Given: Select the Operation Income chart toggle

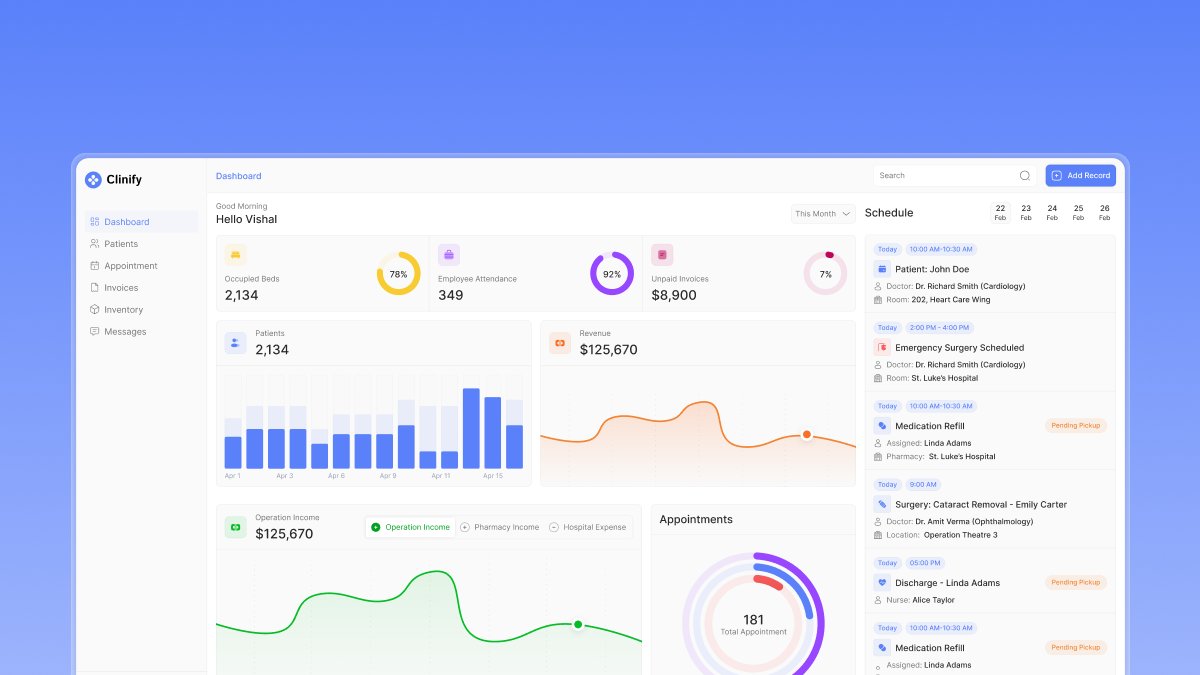Looking at the screenshot, I should point(411,527).
